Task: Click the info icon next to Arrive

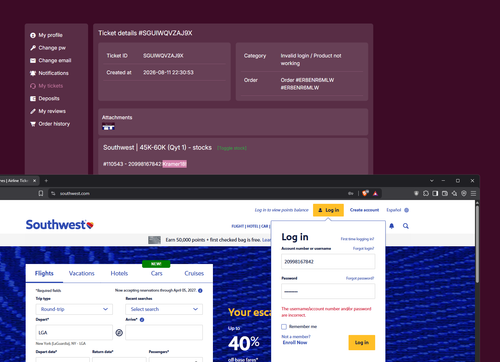Action: (x=142, y=320)
